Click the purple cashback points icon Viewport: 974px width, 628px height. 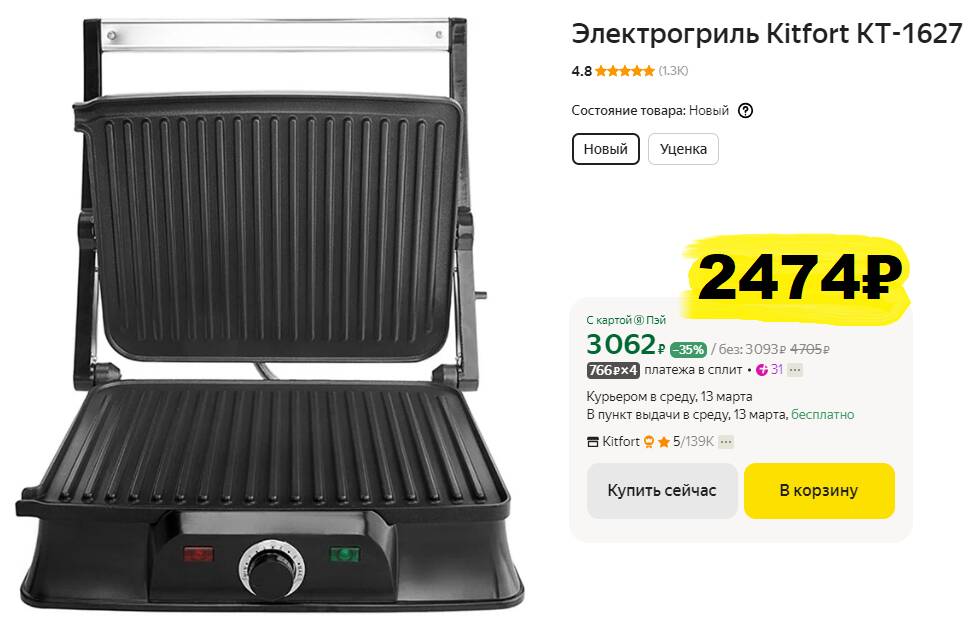[x=762, y=370]
